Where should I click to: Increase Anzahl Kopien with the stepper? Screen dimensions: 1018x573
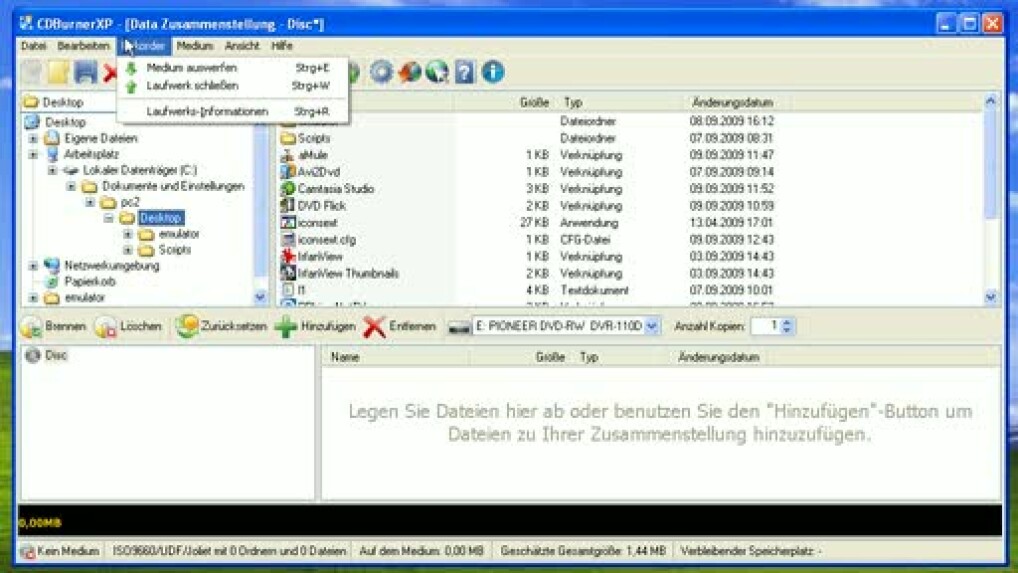pos(787,322)
